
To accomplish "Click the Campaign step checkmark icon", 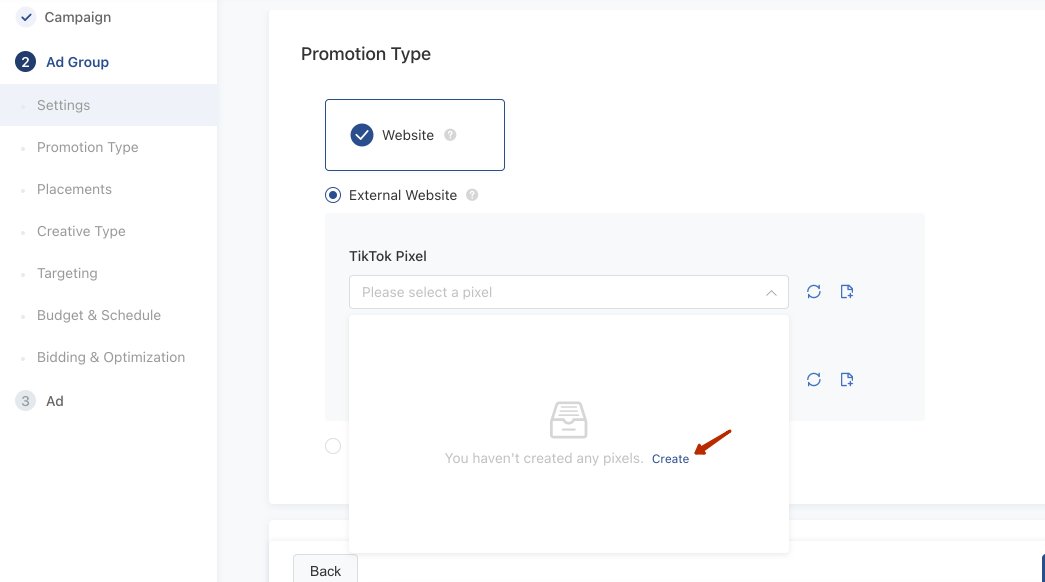I will 26,17.
